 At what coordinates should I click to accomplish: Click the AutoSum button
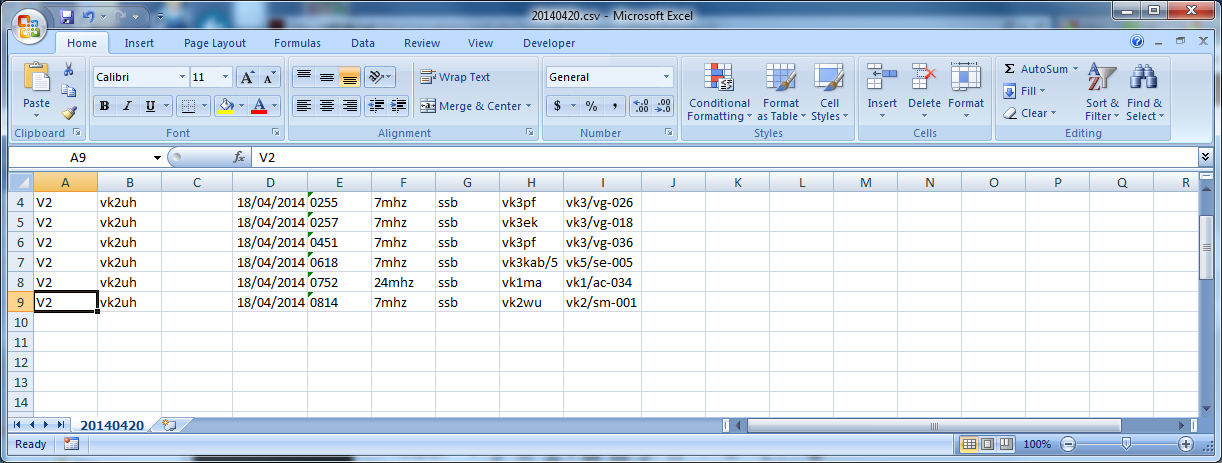(1040, 69)
